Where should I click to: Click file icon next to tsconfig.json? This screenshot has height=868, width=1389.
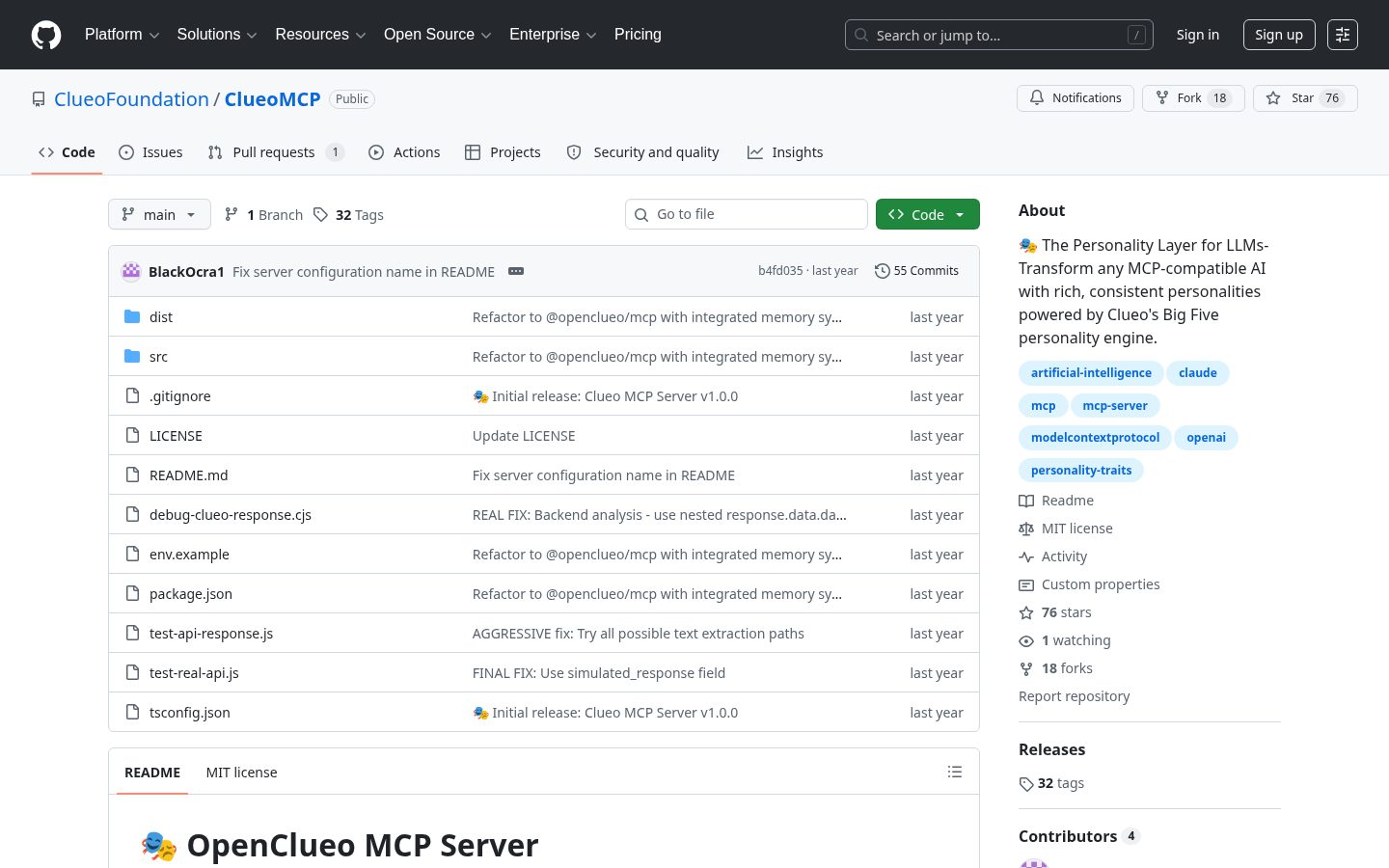pos(132,713)
